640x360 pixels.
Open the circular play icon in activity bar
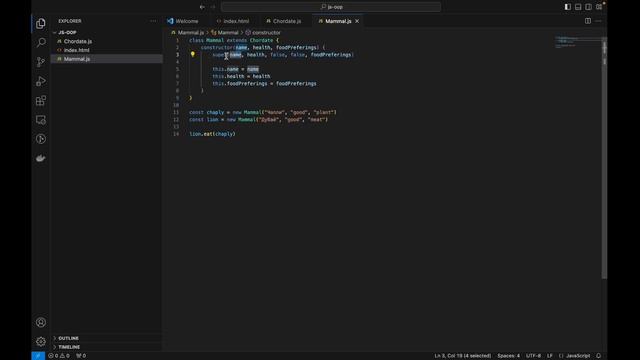tap(41, 139)
